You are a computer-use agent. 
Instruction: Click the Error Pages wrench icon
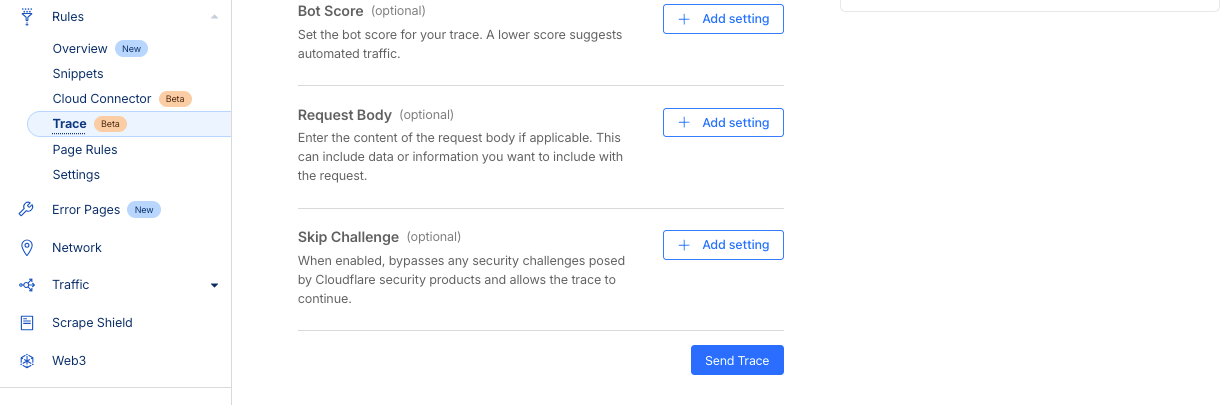click(x=27, y=210)
